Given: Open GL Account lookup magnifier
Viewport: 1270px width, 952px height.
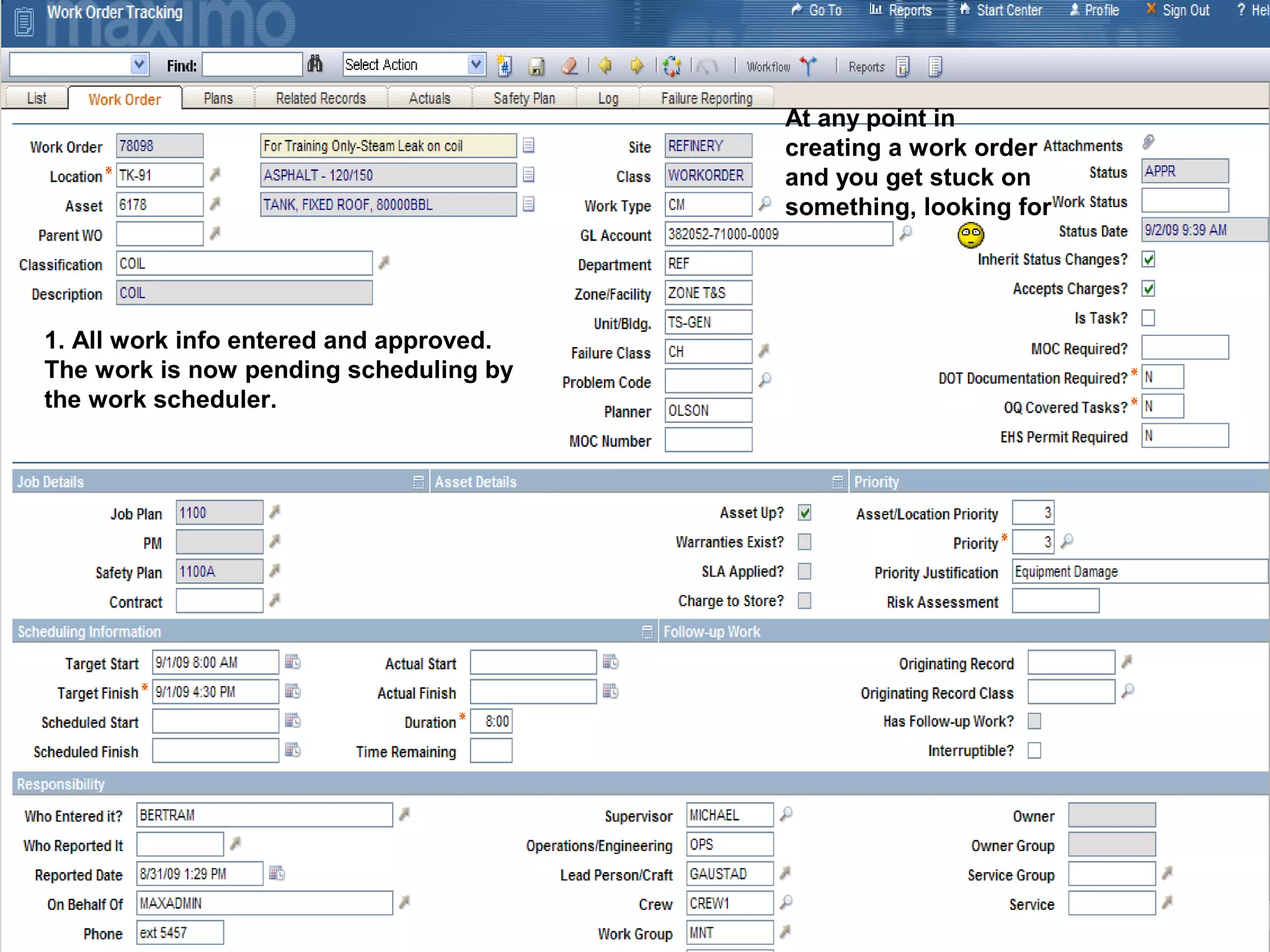Looking at the screenshot, I should point(906,233).
